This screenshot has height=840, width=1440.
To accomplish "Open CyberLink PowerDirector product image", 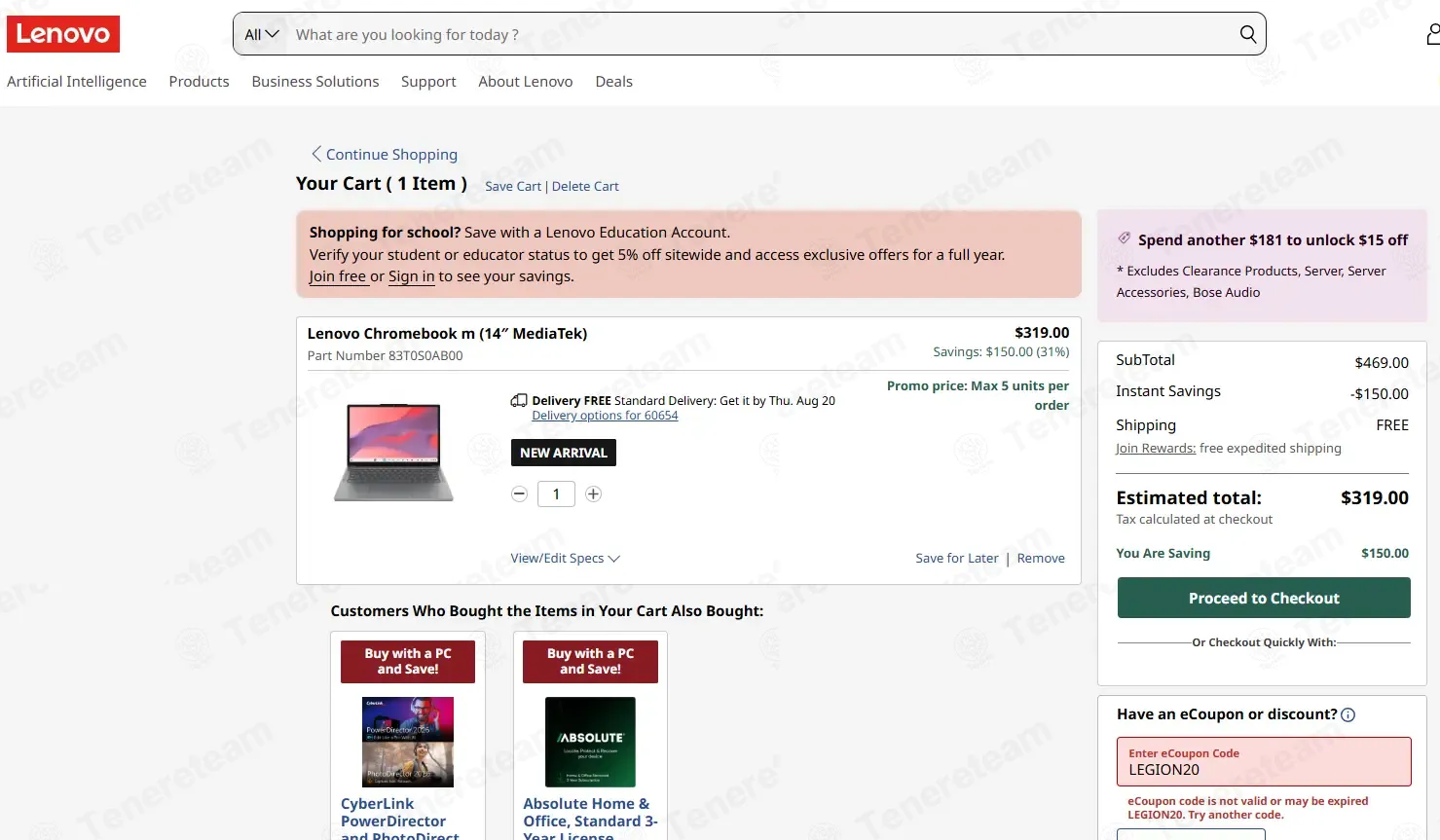I will [x=408, y=742].
